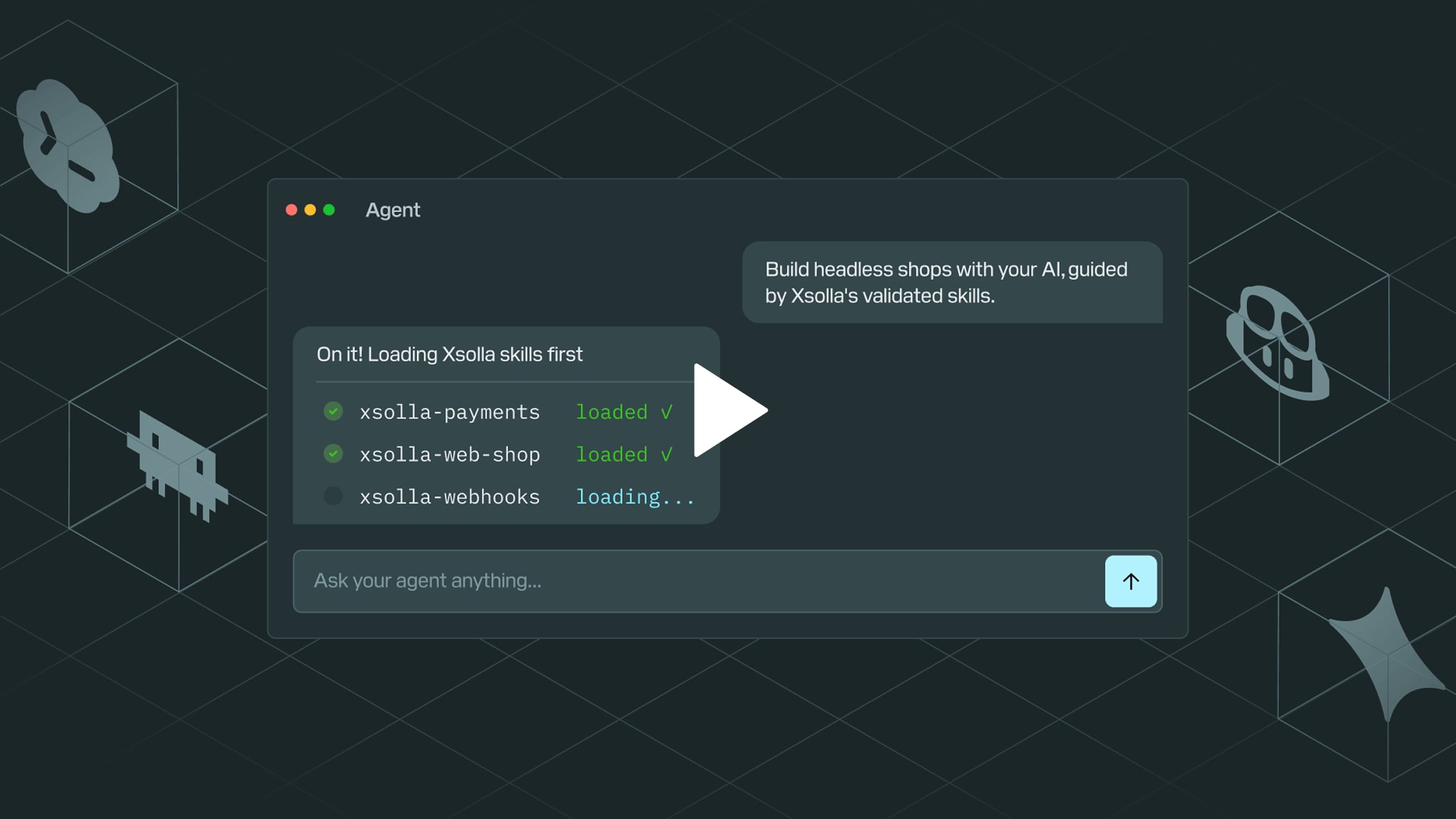Click the 'loaded' status for xsolla-payments

pyautogui.click(x=624, y=412)
